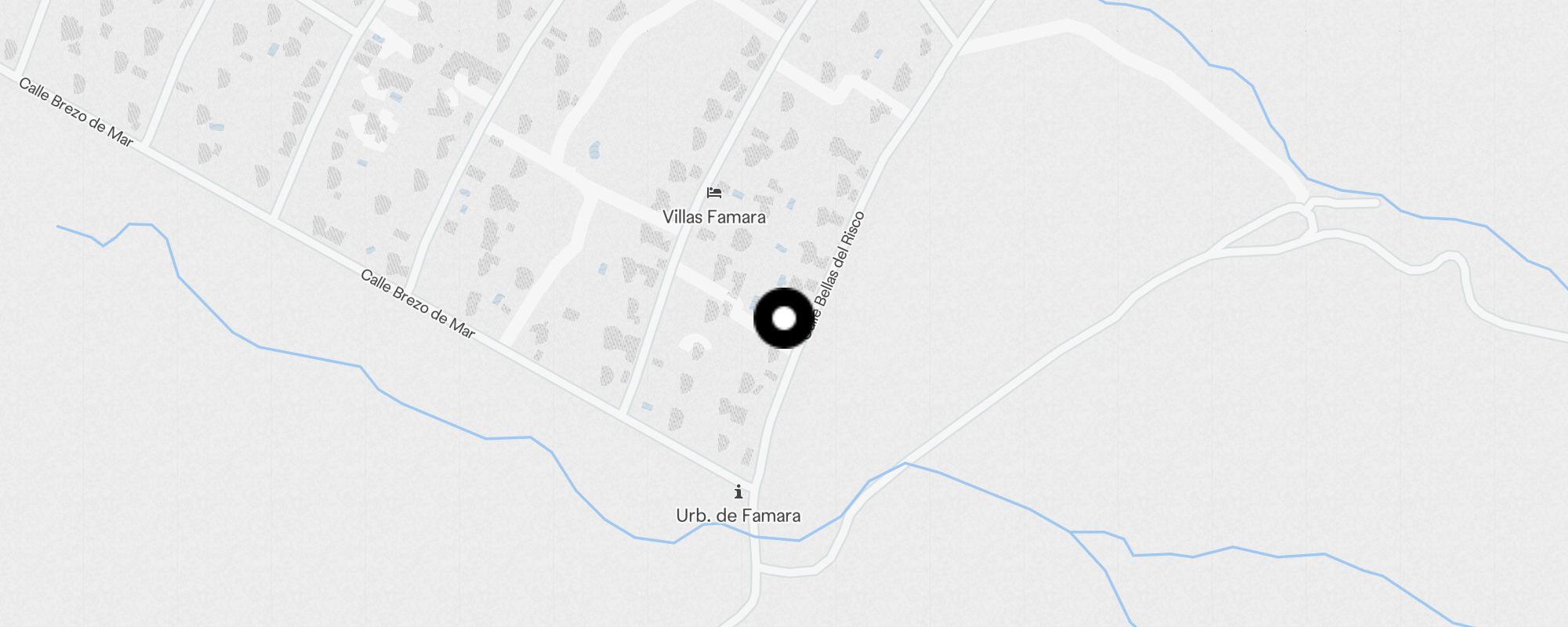Select the Calle Brezo de Mar label farthest from marker
The width and height of the screenshot is (1568, 627).
[76, 112]
